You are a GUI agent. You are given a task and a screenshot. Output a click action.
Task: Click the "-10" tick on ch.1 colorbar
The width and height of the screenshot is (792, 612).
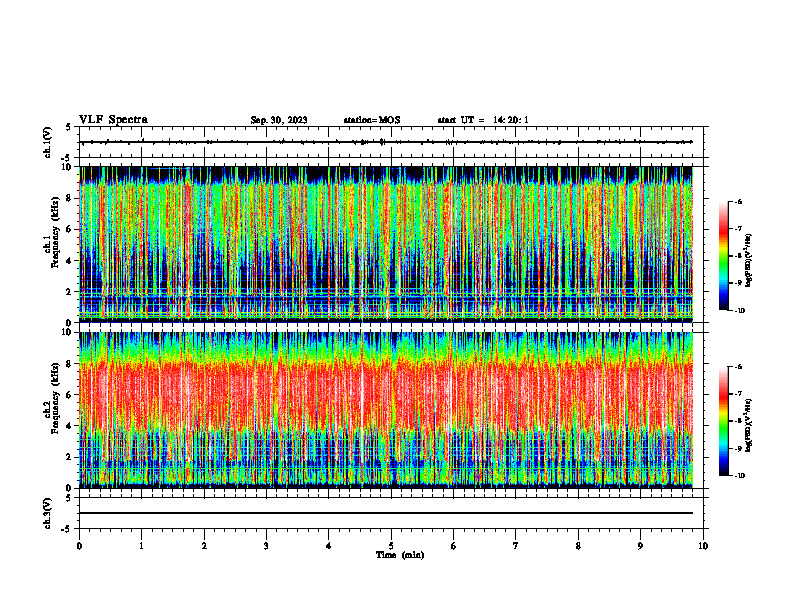click(x=739, y=310)
